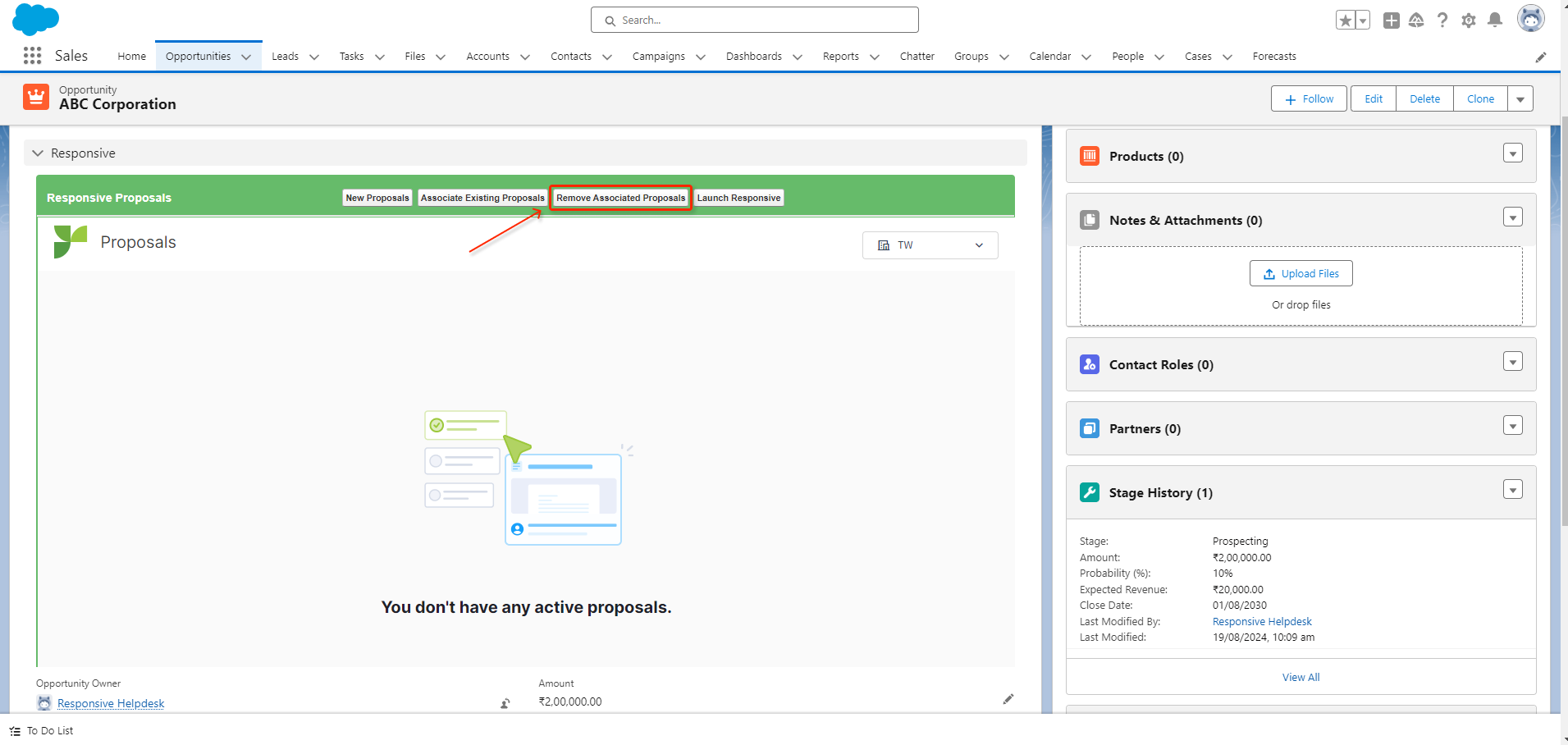The height and width of the screenshot is (745, 1568).
Task: Open Contact Roles actions dropdown
Action: pyautogui.click(x=1513, y=362)
